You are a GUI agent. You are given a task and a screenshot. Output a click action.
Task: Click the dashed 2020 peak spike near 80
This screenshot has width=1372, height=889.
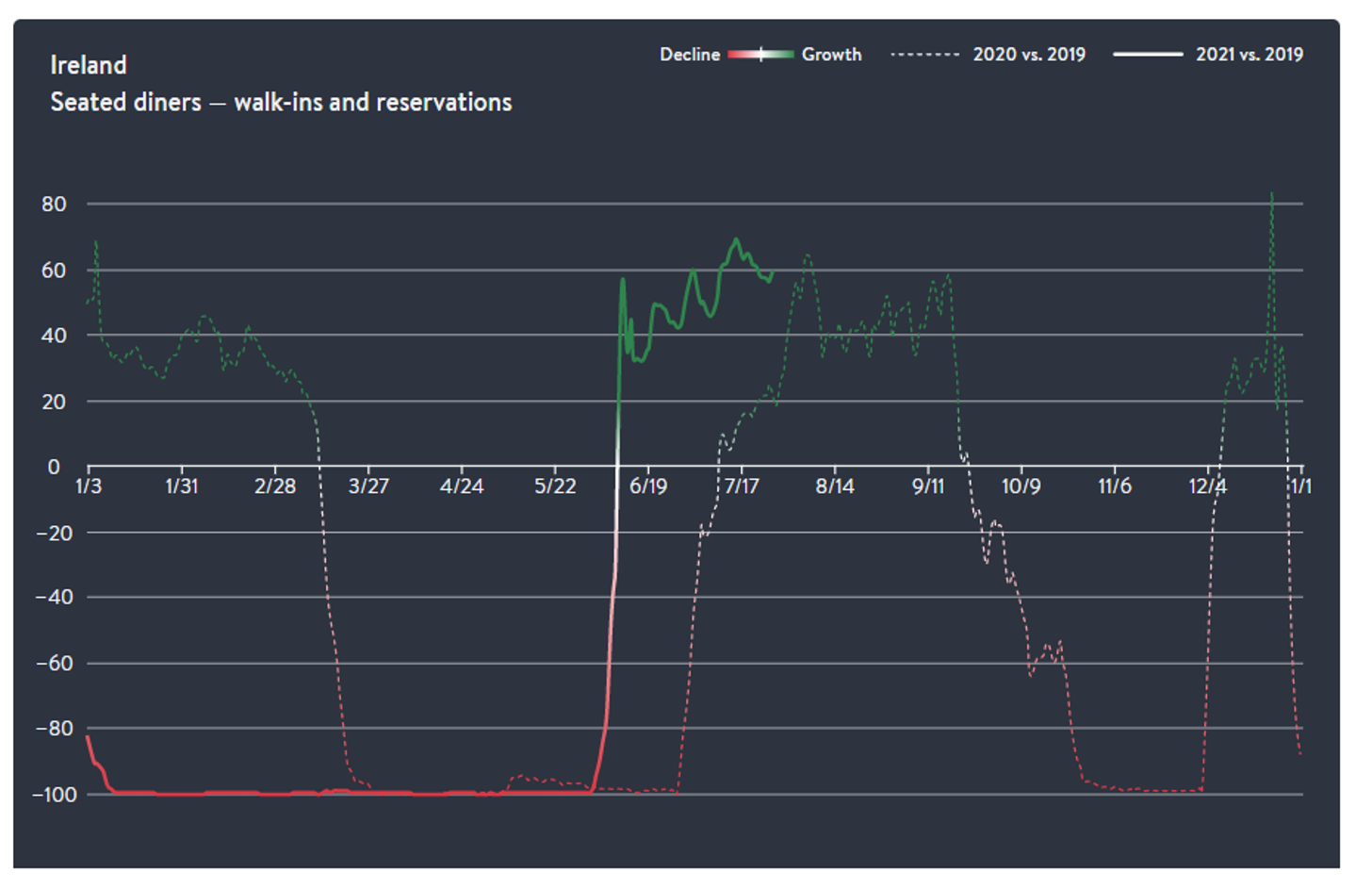pyautogui.click(x=1271, y=195)
